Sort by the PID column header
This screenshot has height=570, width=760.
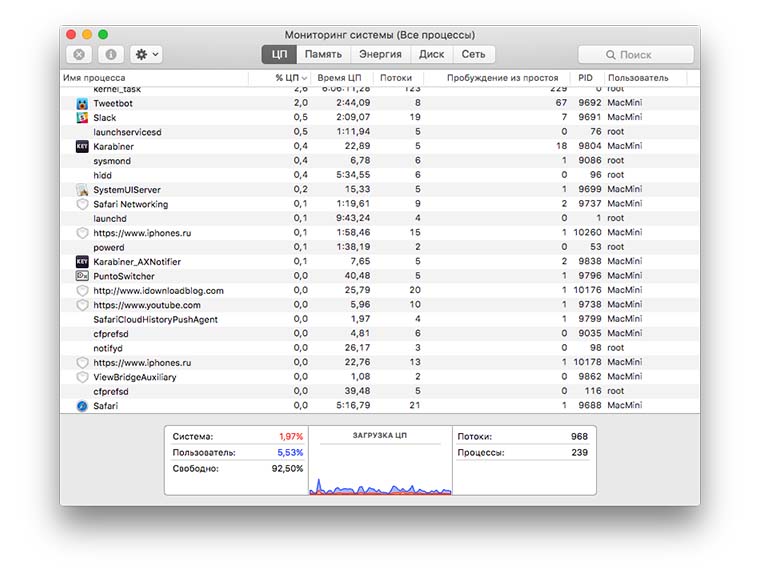coord(585,78)
